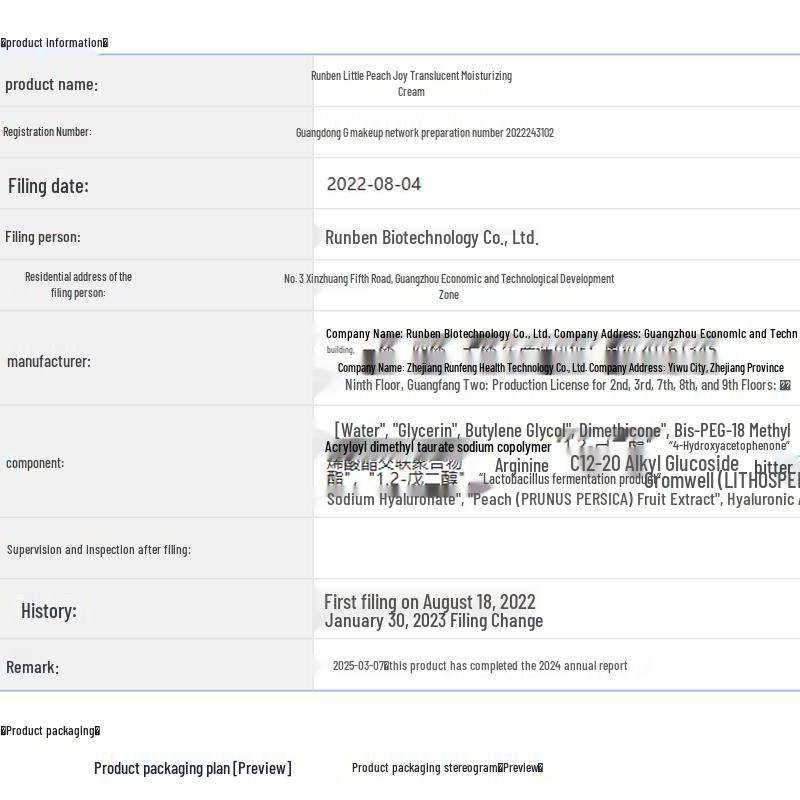
Task: Click the 'Supervision and inspection after filing:' label
Action: [x=99, y=550]
